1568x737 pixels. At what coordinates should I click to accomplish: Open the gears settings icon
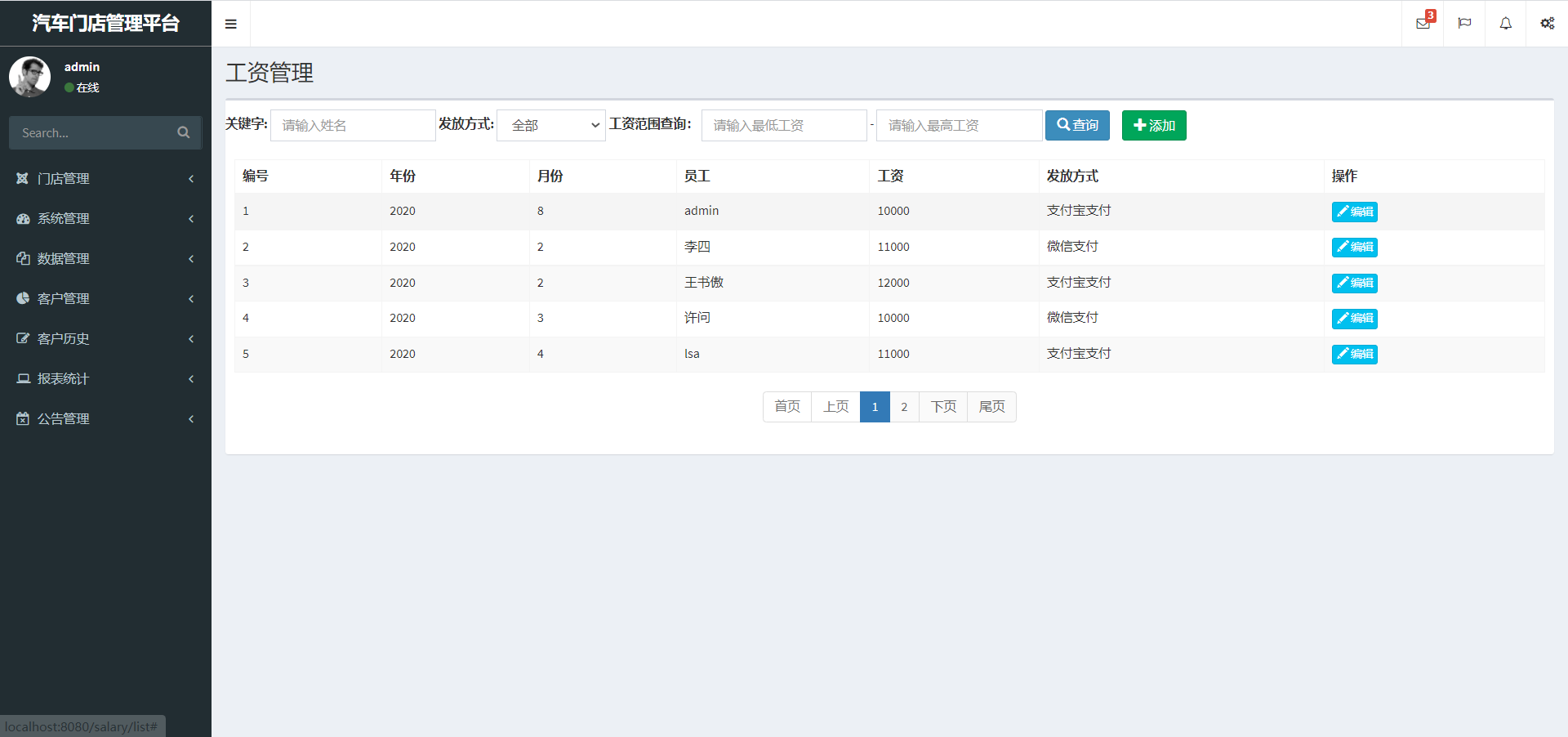(1547, 24)
